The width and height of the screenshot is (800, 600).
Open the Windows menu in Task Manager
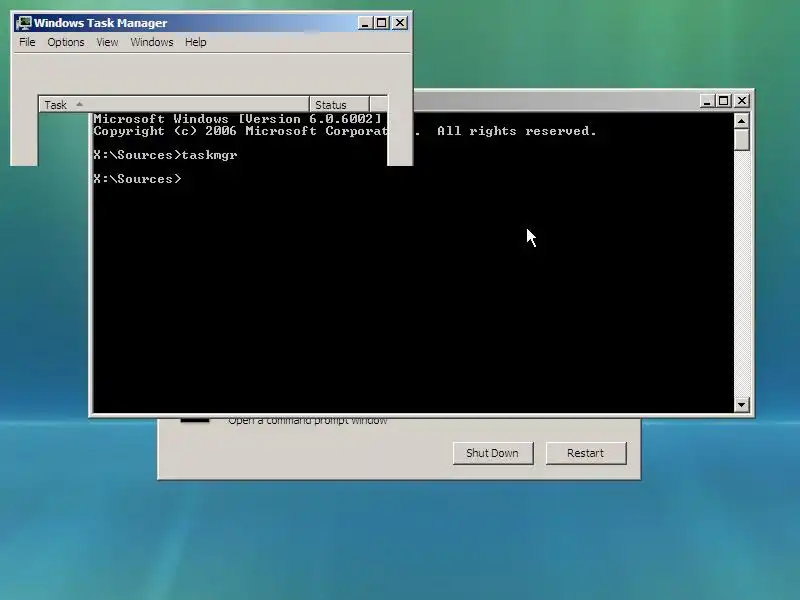coord(152,42)
